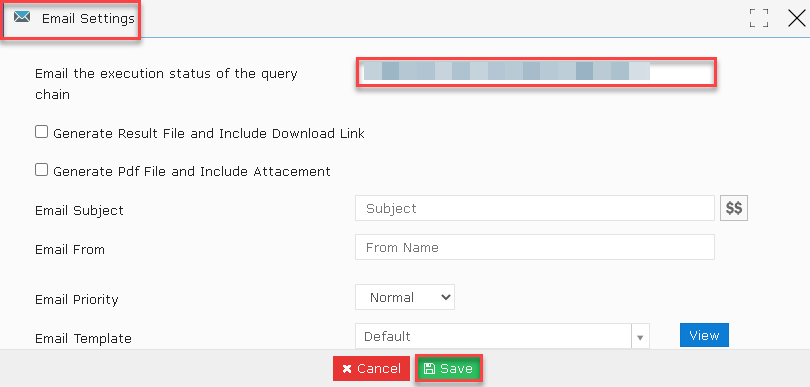Click the Email Template label
The width and height of the screenshot is (810, 387).
click(x=83, y=338)
